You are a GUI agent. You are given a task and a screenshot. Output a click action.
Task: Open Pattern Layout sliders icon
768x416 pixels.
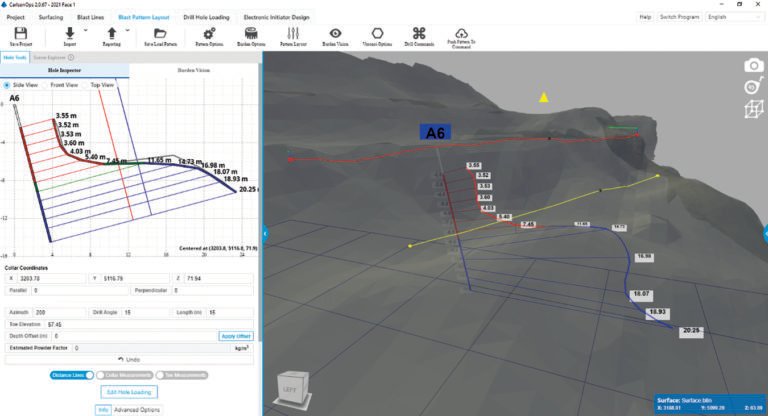293,33
